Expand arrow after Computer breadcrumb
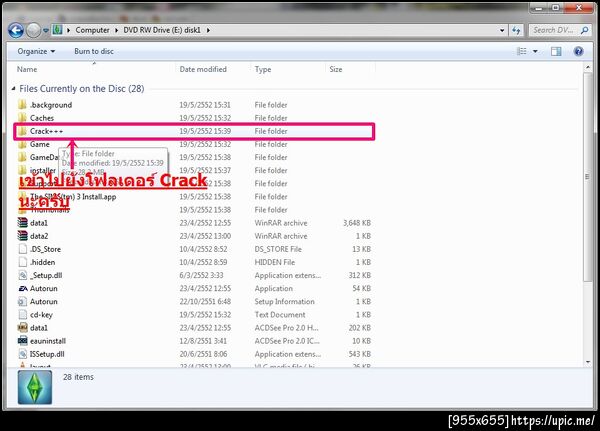 (116, 30)
